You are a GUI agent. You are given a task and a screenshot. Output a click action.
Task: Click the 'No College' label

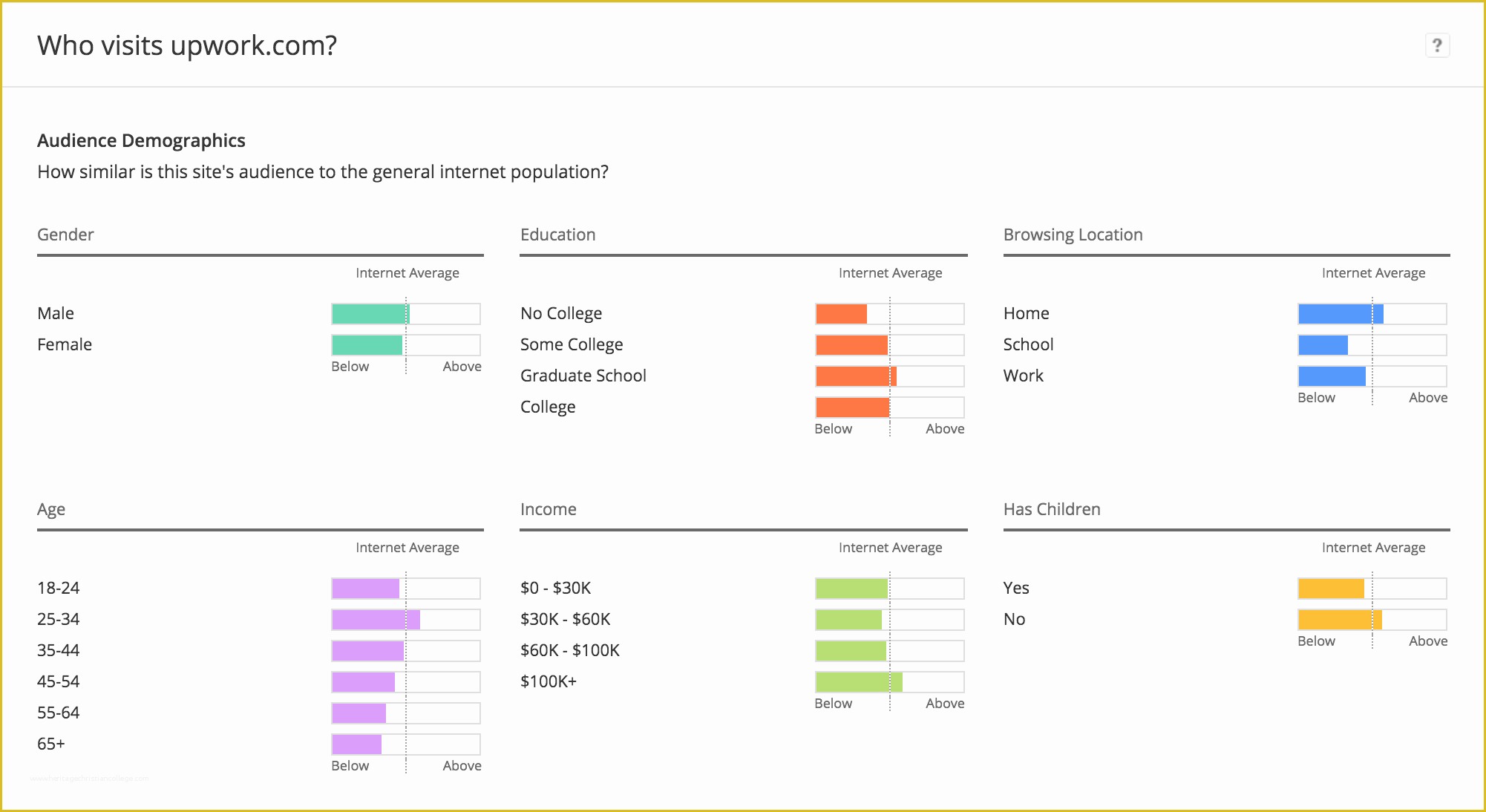coord(561,314)
